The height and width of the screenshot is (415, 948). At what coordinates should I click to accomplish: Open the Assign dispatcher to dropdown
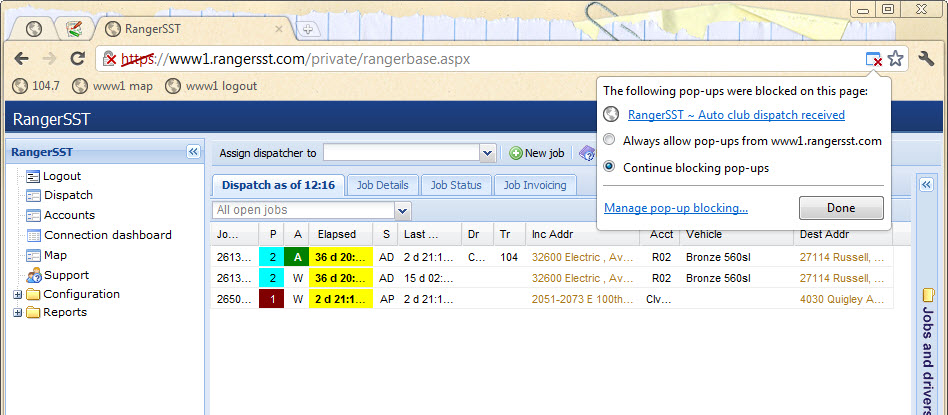click(x=487, y=153)
